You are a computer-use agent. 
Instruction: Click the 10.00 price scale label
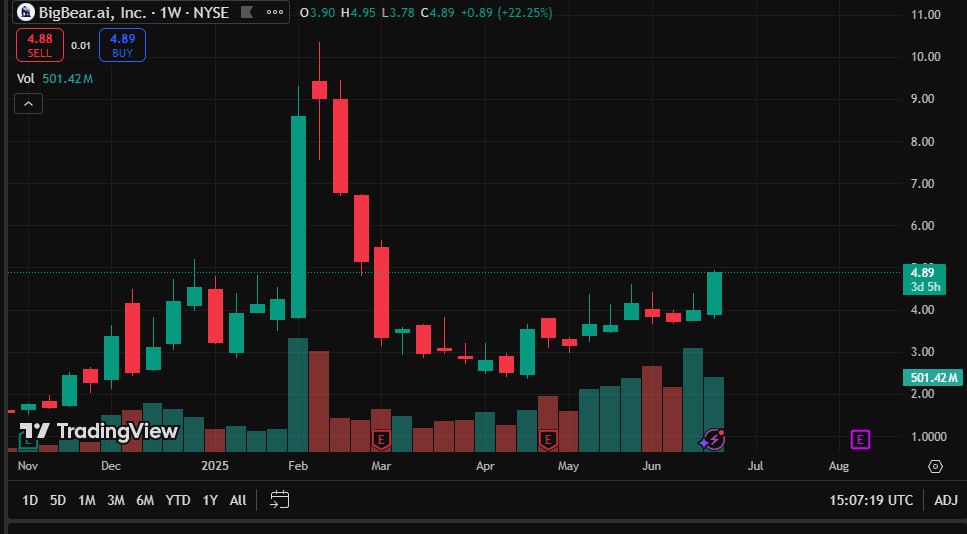(926, 57)
